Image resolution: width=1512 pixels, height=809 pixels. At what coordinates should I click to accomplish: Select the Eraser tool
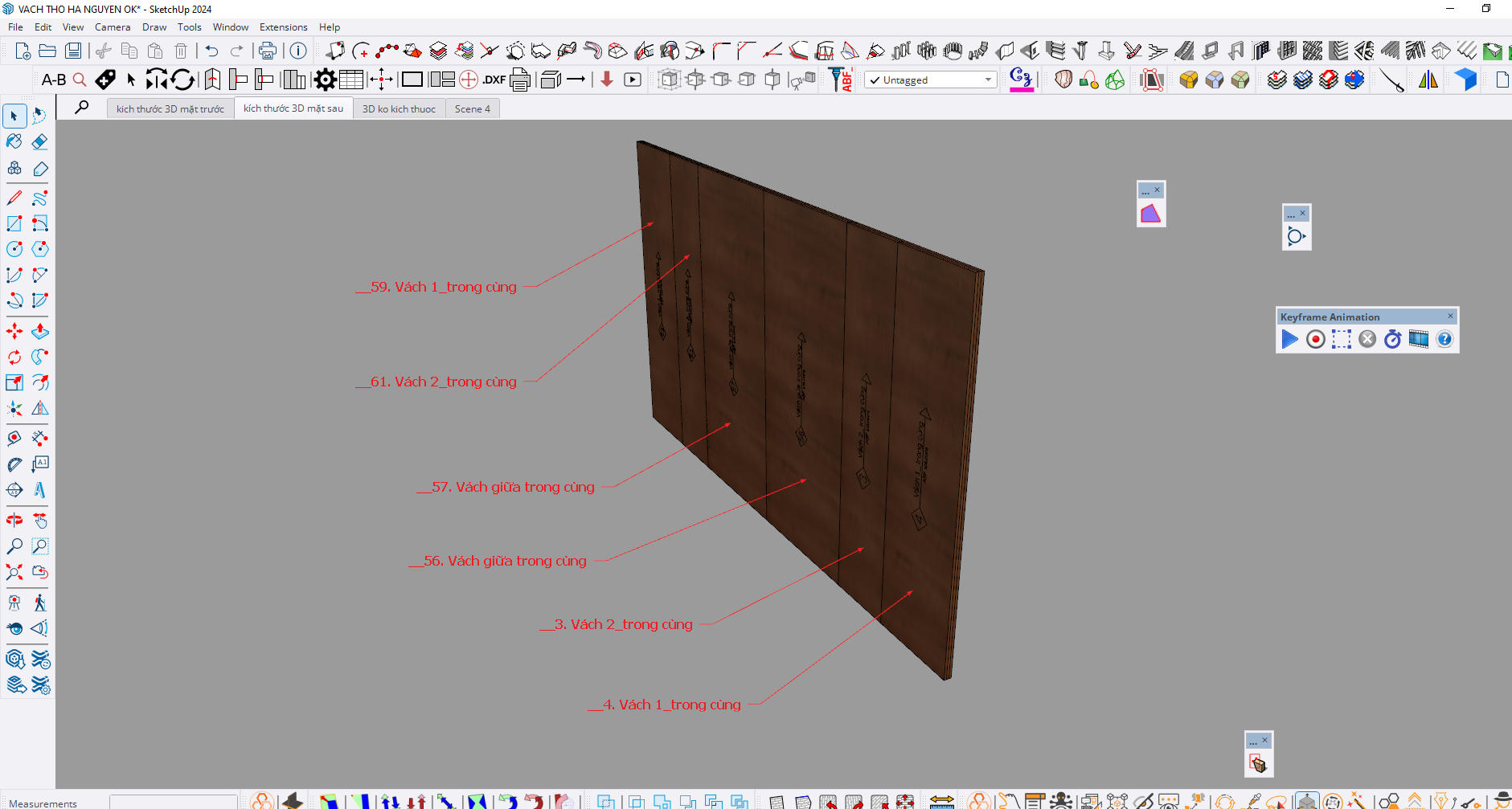[x=39, y=142]
